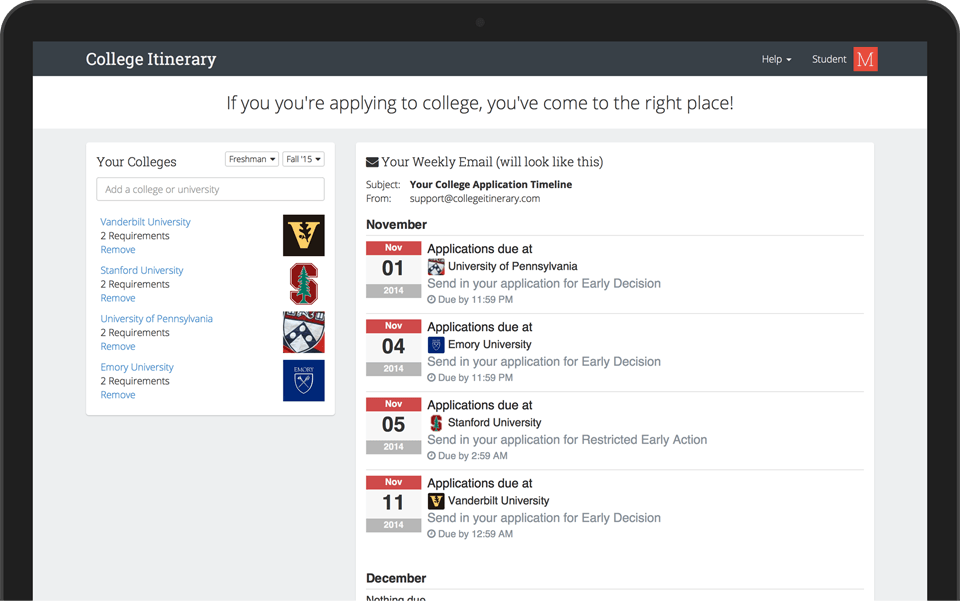Screen dimensions: 960x601
Task: Expand the Help menu
Action: [776, 59]
